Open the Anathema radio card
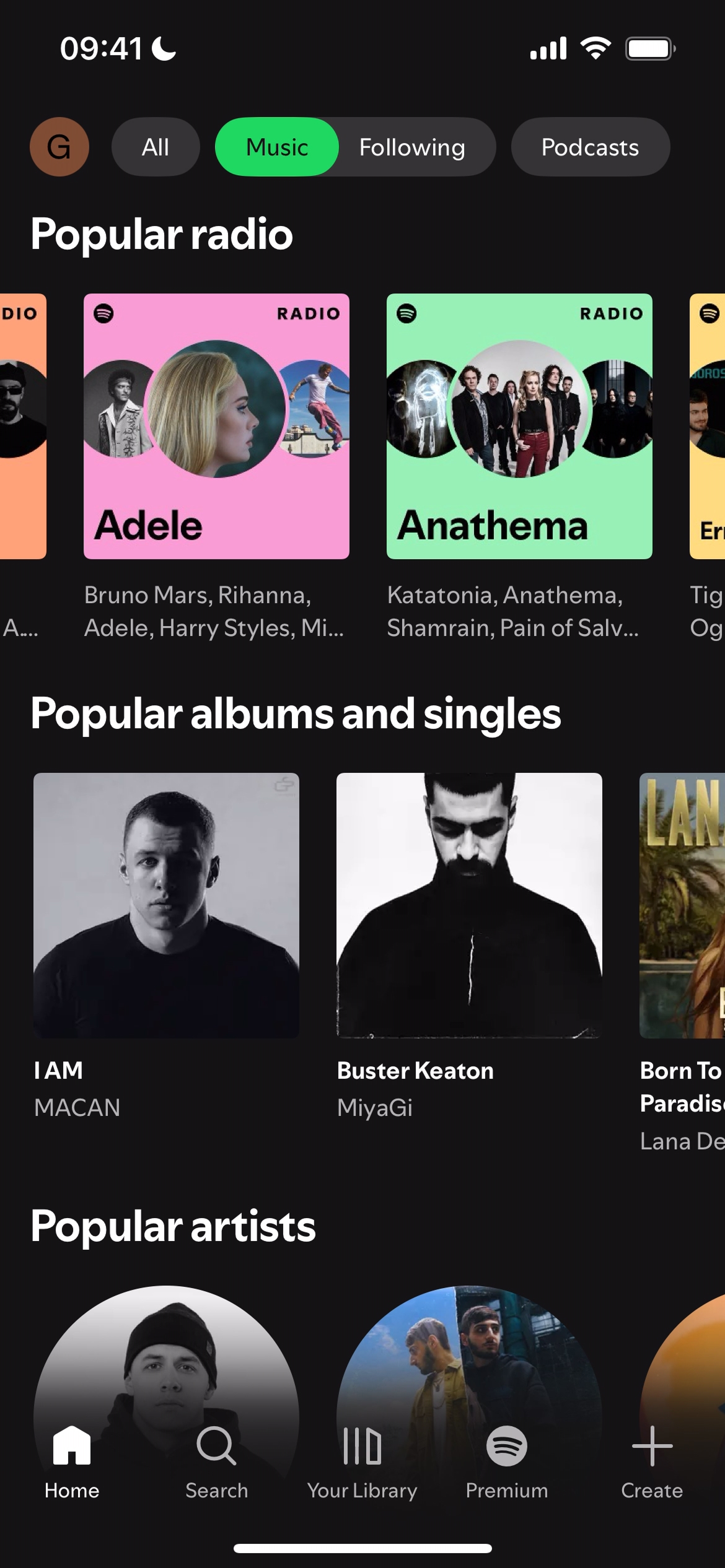Screen dimensions: 725x1568 pyautogui.click(x=519, y=426)
